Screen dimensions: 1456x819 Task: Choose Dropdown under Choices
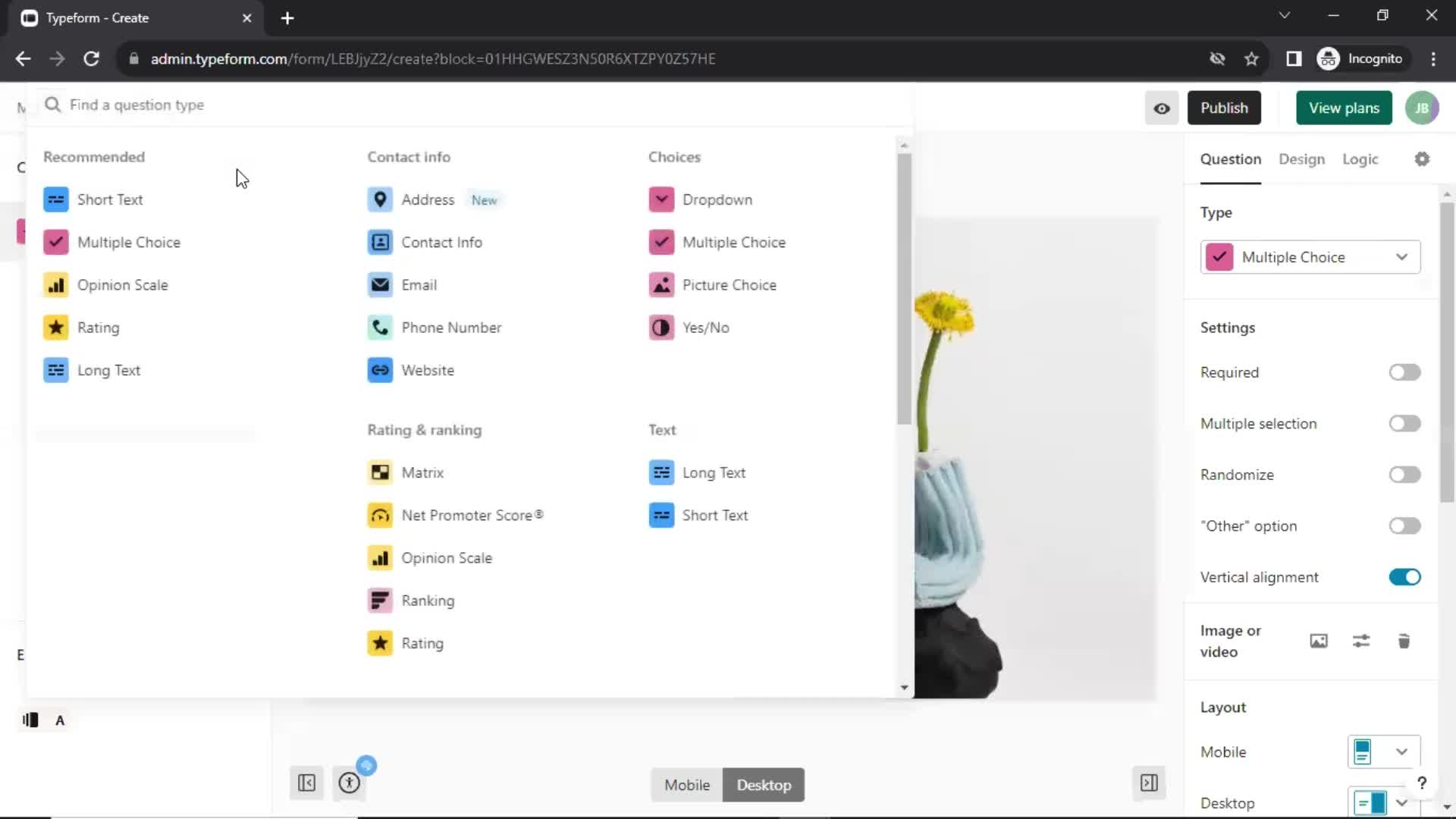(x=701, y=199)
